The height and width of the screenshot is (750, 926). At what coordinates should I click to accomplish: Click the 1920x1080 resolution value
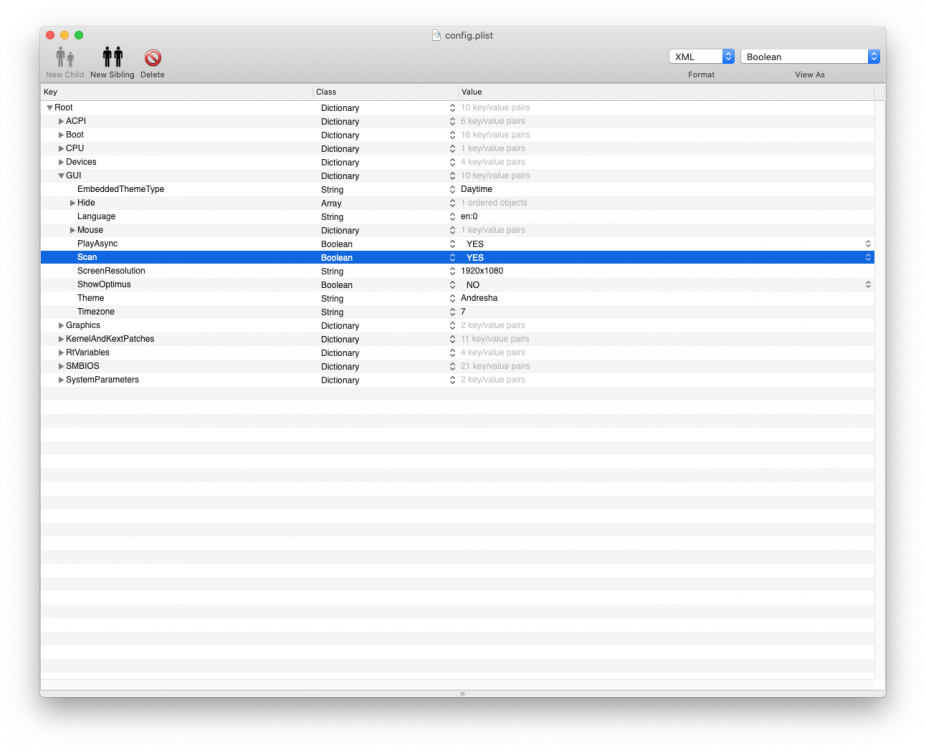tap(482, 270)
